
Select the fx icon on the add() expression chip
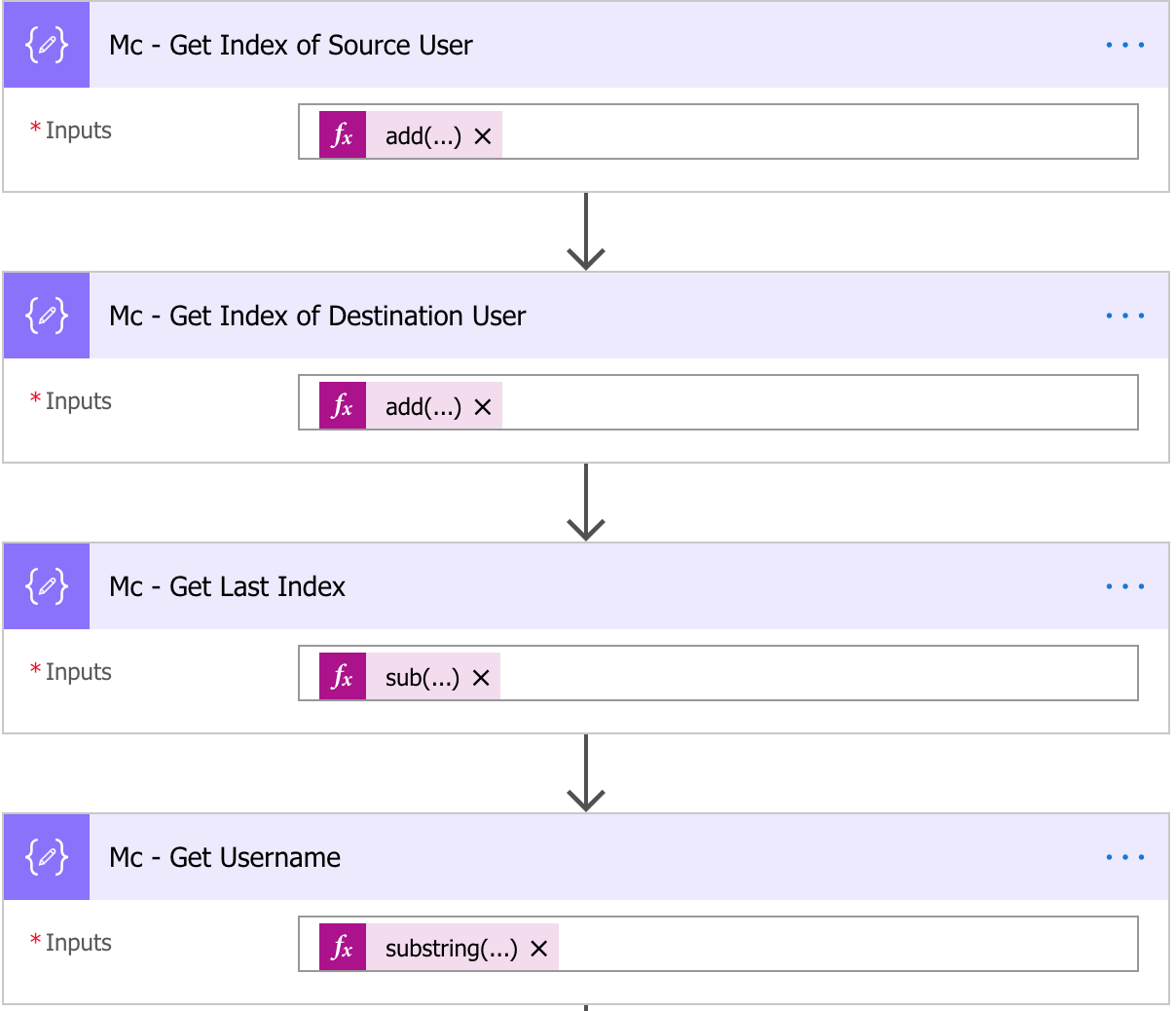(341, 135)
